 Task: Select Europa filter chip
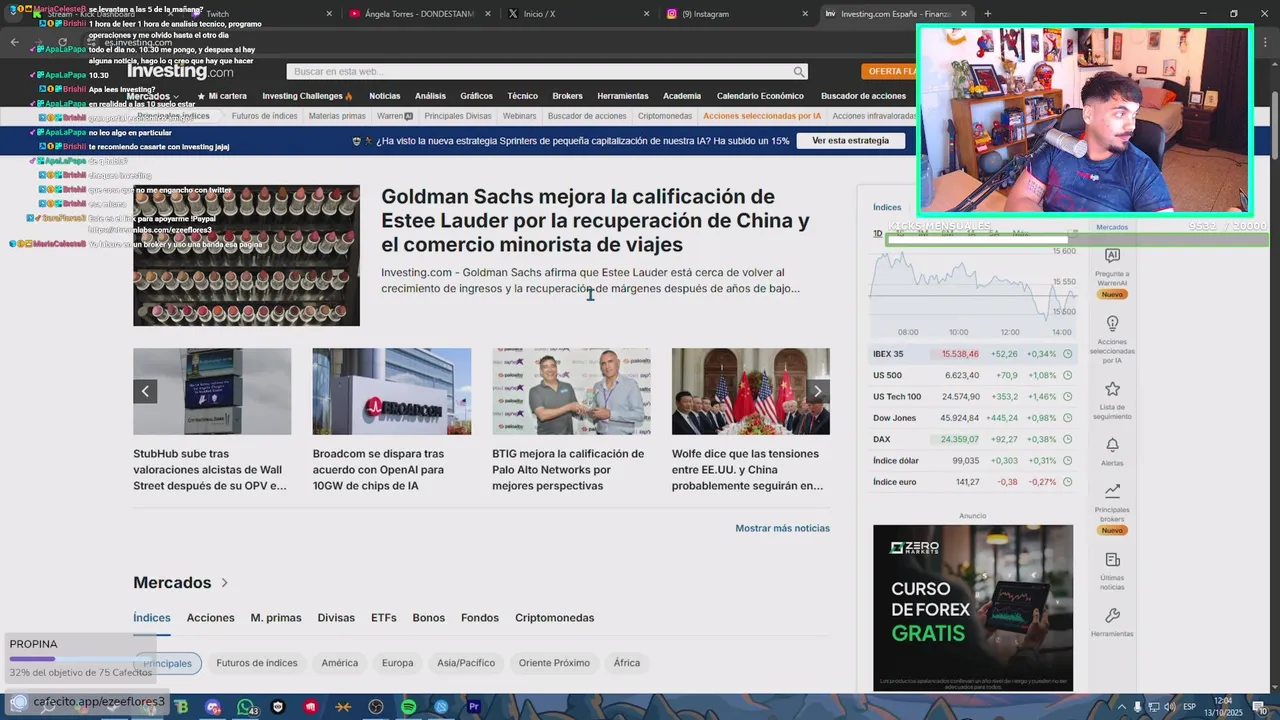pyautogui.click(x=397, y=663)
